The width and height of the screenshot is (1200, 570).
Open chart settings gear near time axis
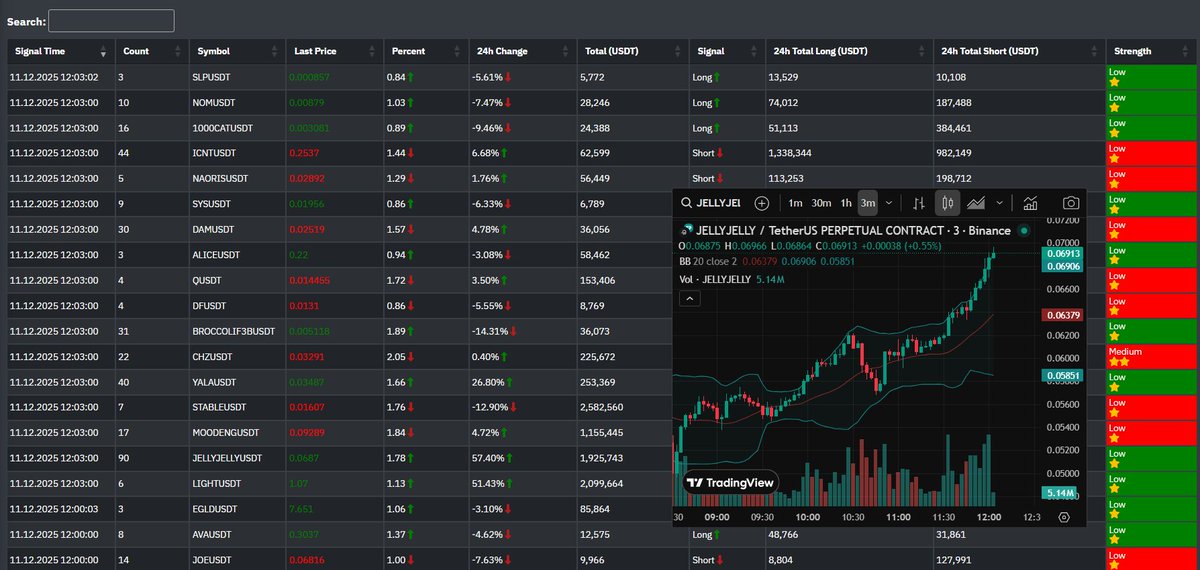(1063, 517)
